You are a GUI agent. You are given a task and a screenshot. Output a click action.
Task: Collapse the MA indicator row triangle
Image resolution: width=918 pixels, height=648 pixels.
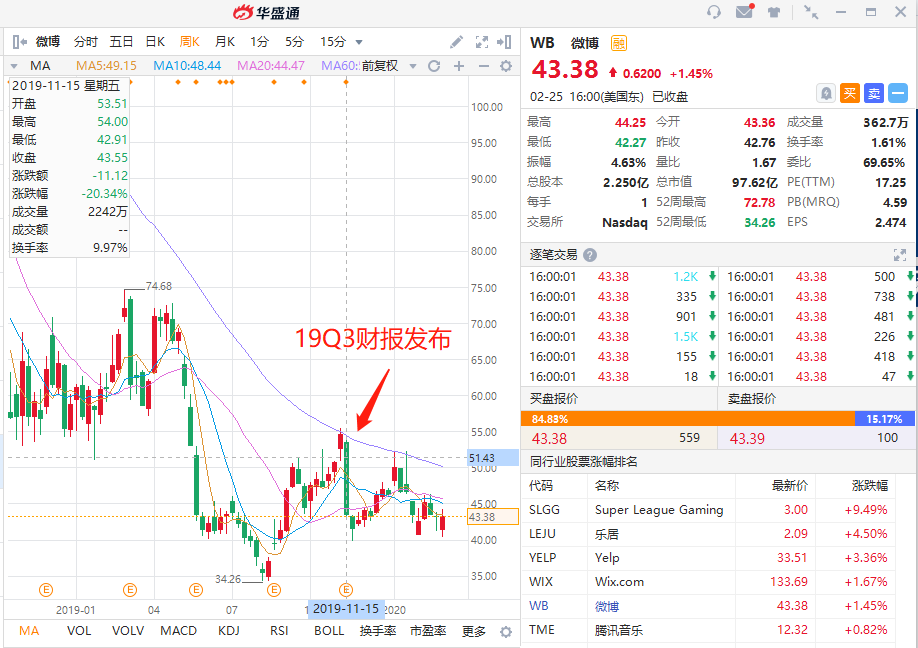pyautogui.click(x=14, y=66)
